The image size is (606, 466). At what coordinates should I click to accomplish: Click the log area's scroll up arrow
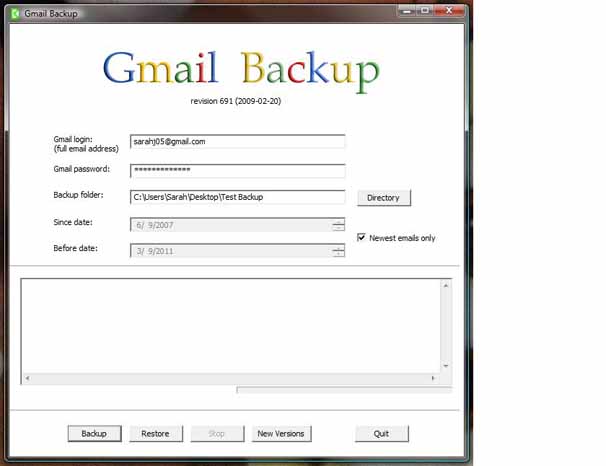[x=446, y=286]
